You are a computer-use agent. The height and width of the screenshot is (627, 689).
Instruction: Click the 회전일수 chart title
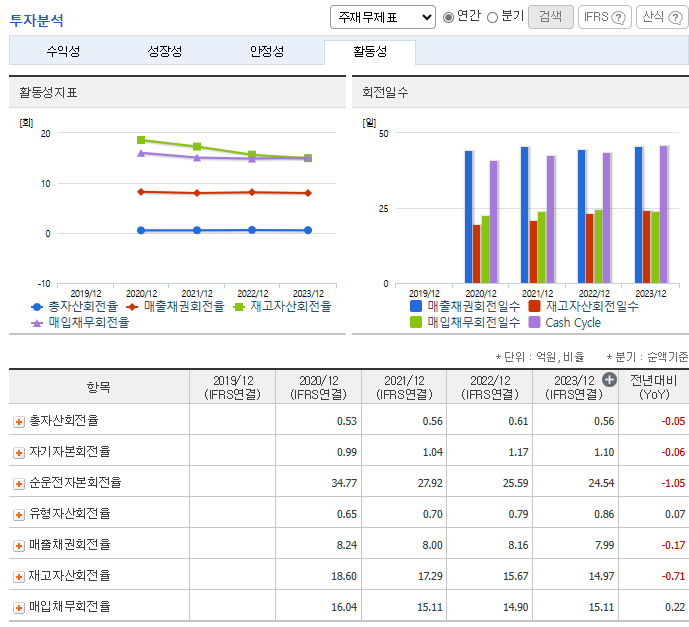(385, 92)
